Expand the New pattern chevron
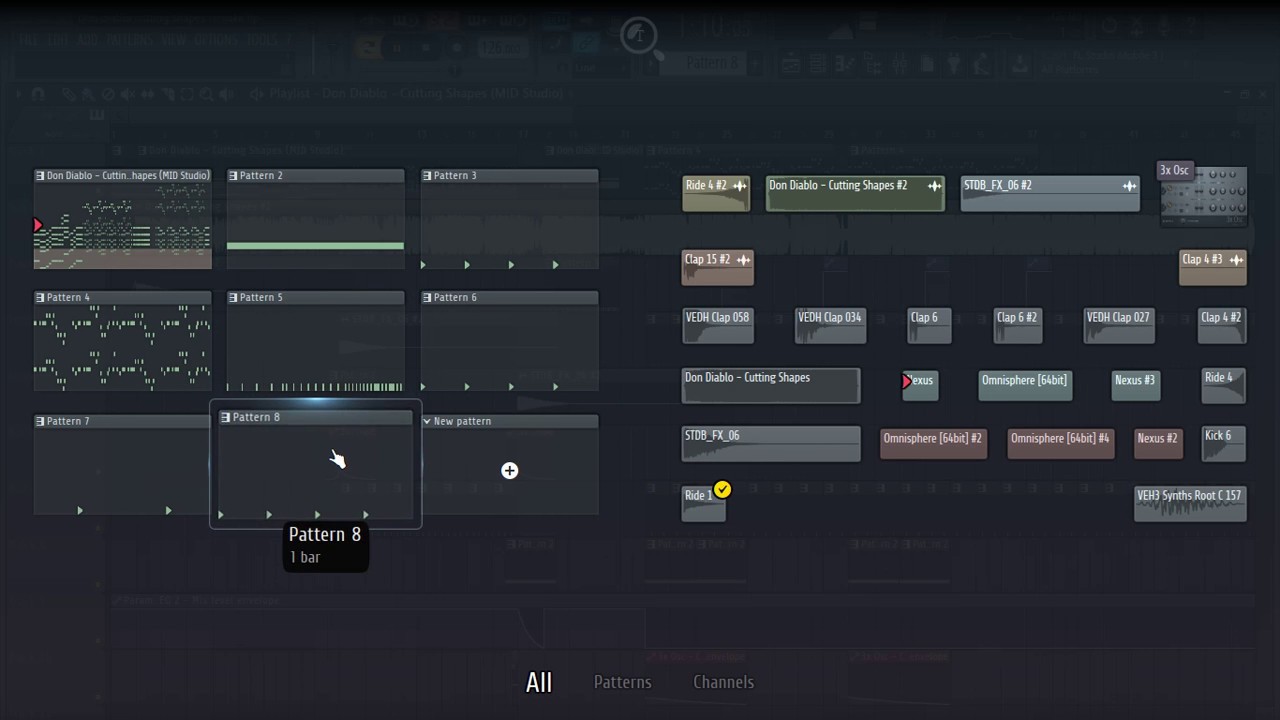Image resolution: width=1280 pixels, height=720 pixels. tap(427, 422)
